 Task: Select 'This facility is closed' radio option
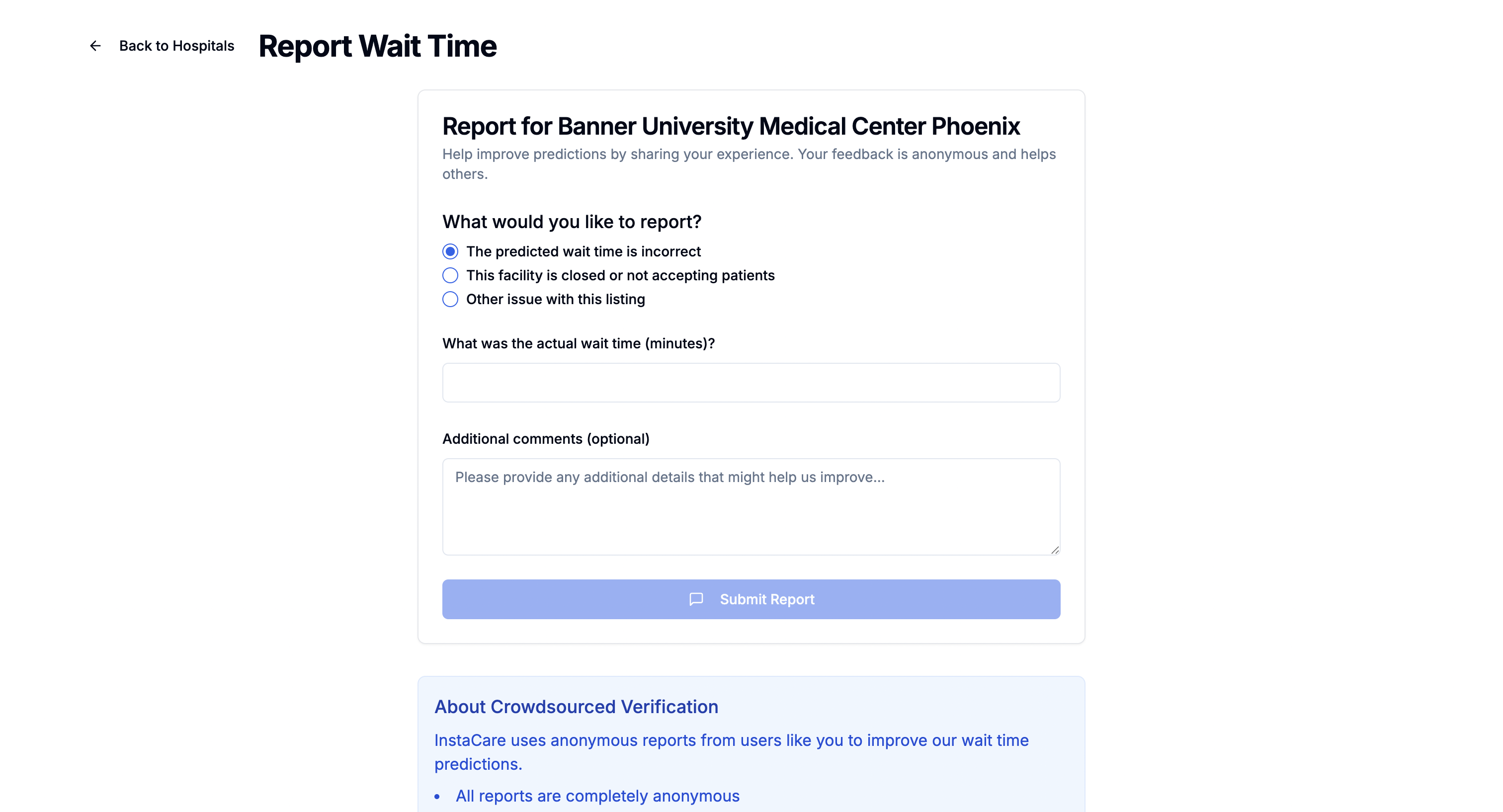coord(450,275)
